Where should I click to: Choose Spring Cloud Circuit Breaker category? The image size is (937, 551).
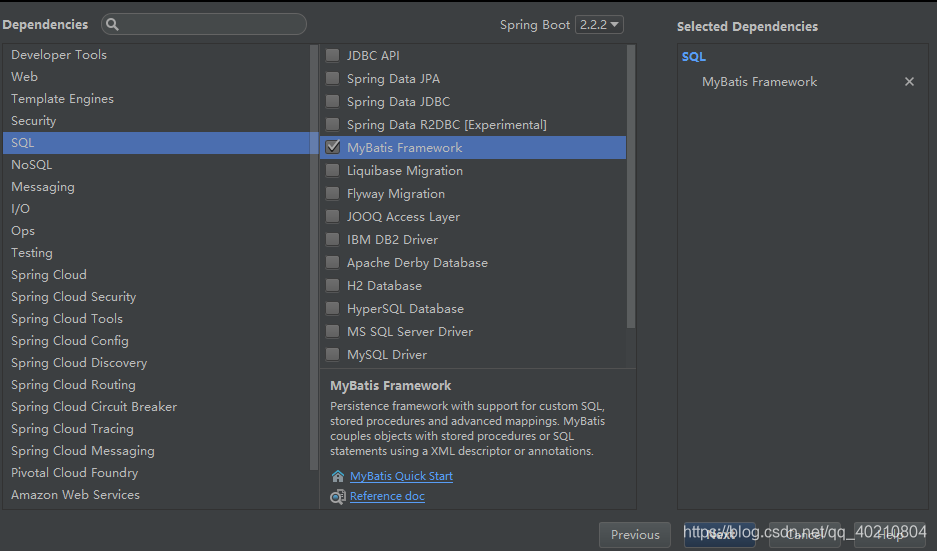(x=157, y=407)
